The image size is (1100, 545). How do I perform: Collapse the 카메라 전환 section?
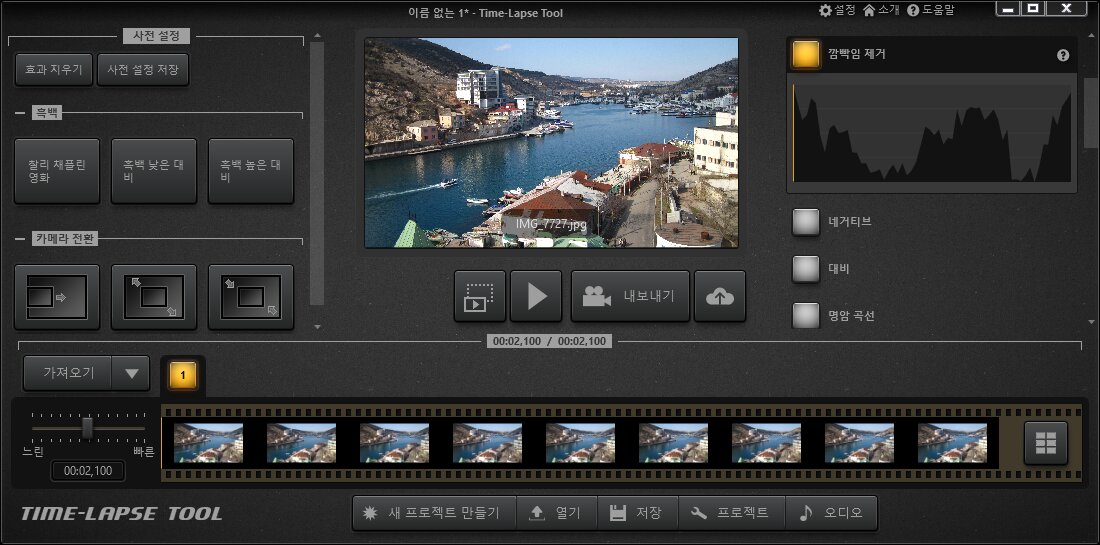(19, 239)
